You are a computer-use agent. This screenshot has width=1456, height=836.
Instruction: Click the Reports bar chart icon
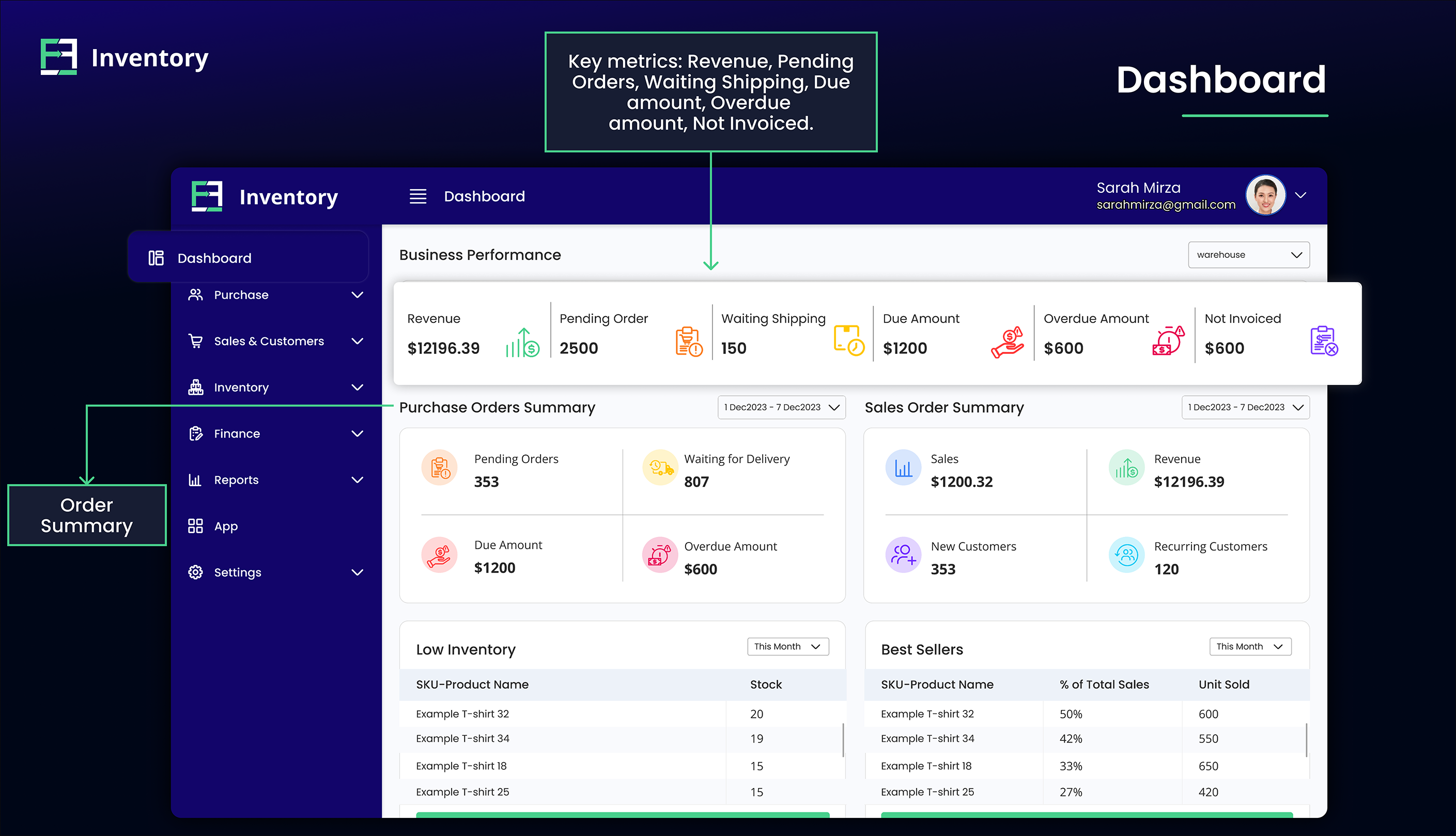click(x=195, y=479)
